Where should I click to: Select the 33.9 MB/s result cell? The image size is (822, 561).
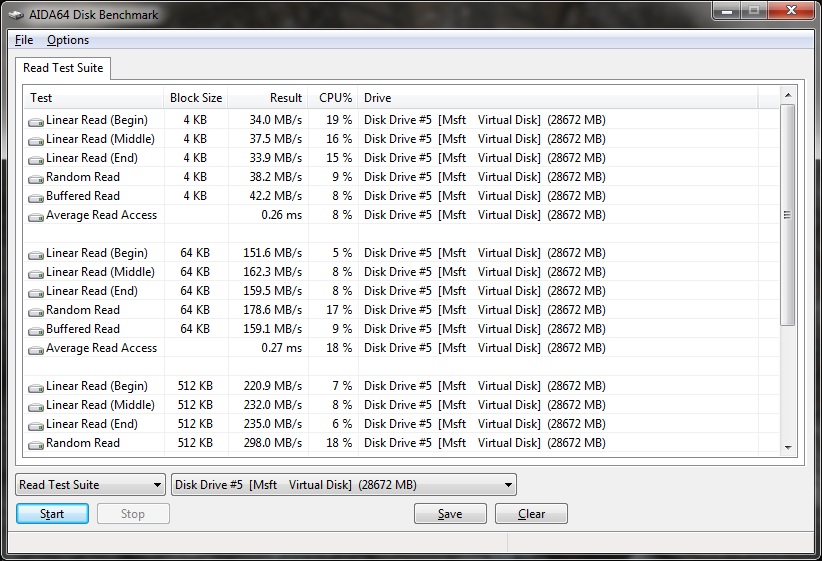276,158
